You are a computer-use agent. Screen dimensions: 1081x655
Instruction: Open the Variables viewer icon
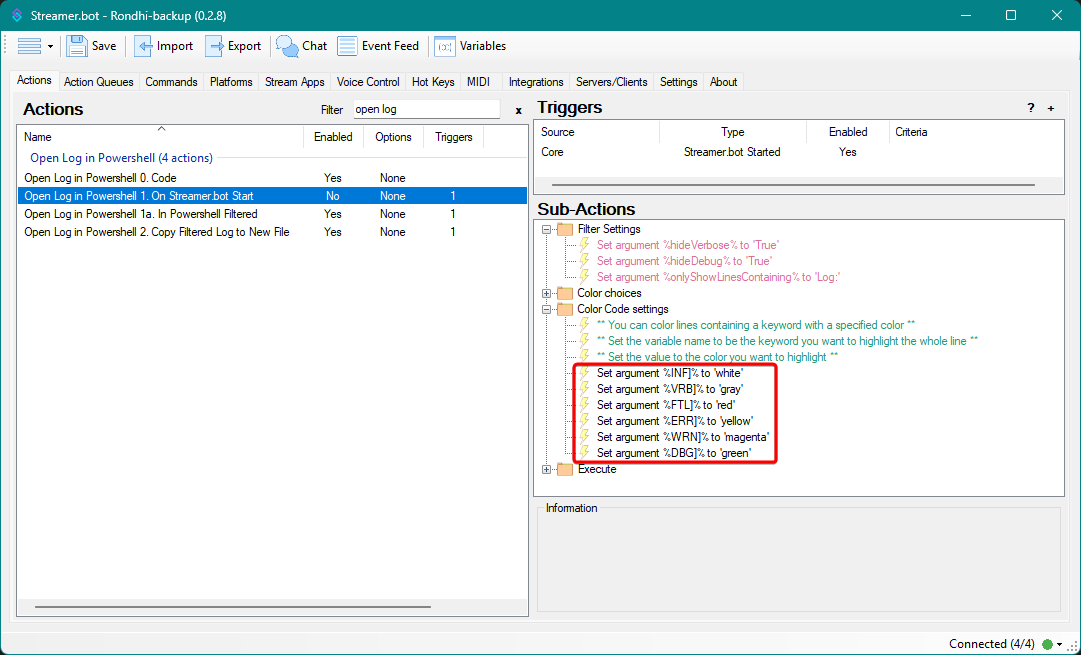click(444, 46)
